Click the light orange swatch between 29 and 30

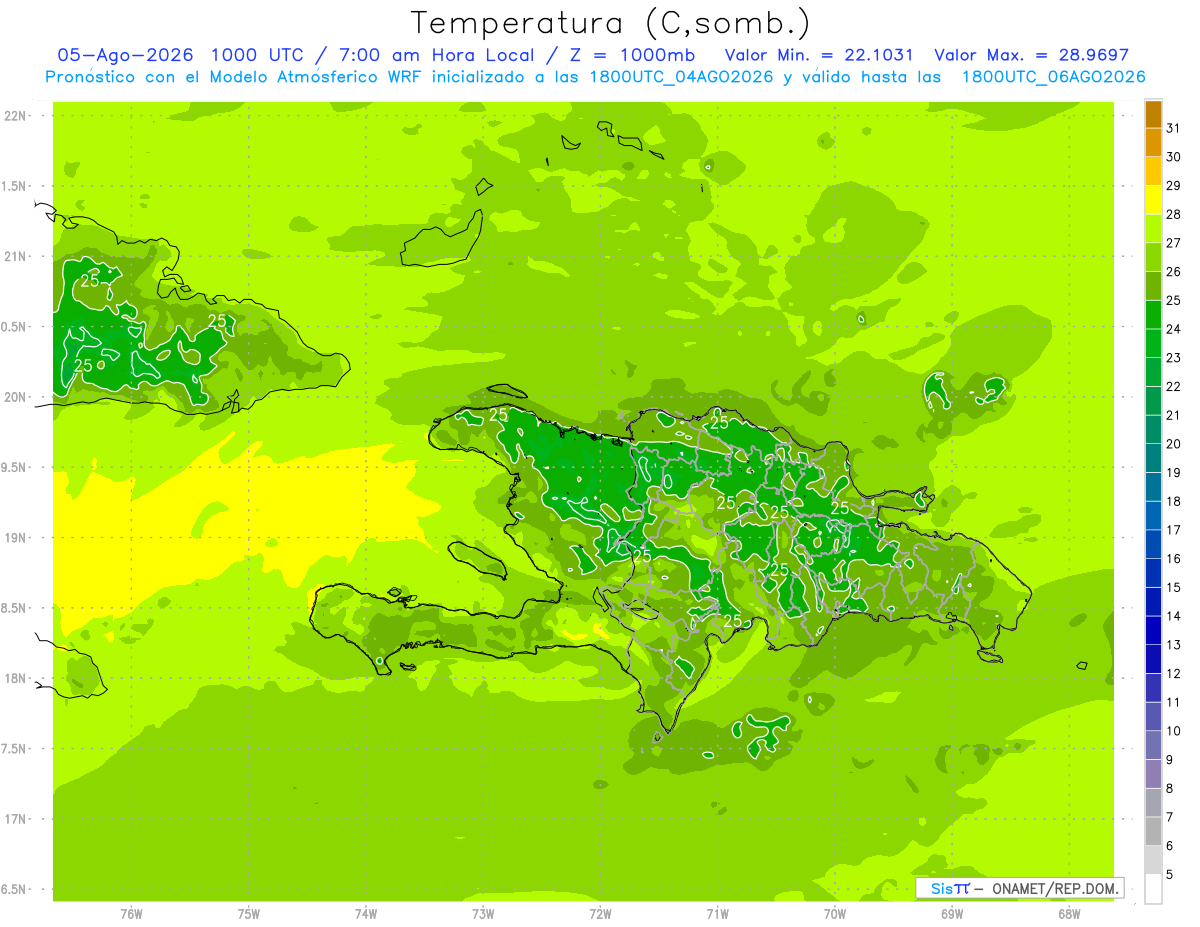click(1153, 171)
